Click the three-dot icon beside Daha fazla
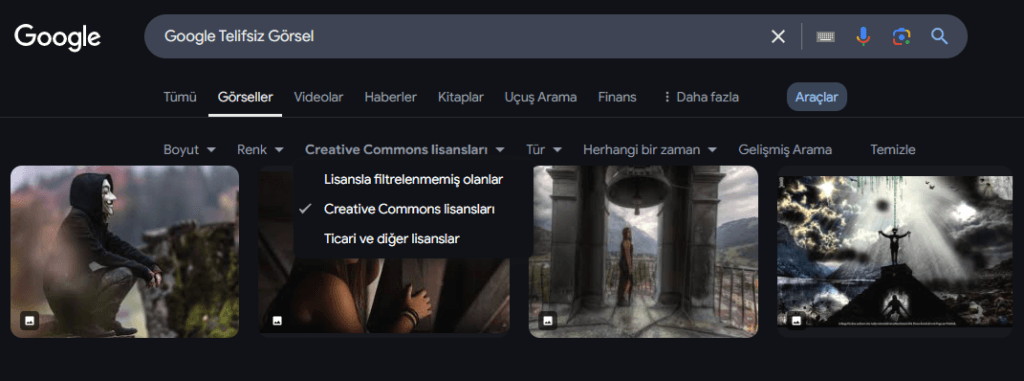 pyautogui.click(x=667, y=97)
